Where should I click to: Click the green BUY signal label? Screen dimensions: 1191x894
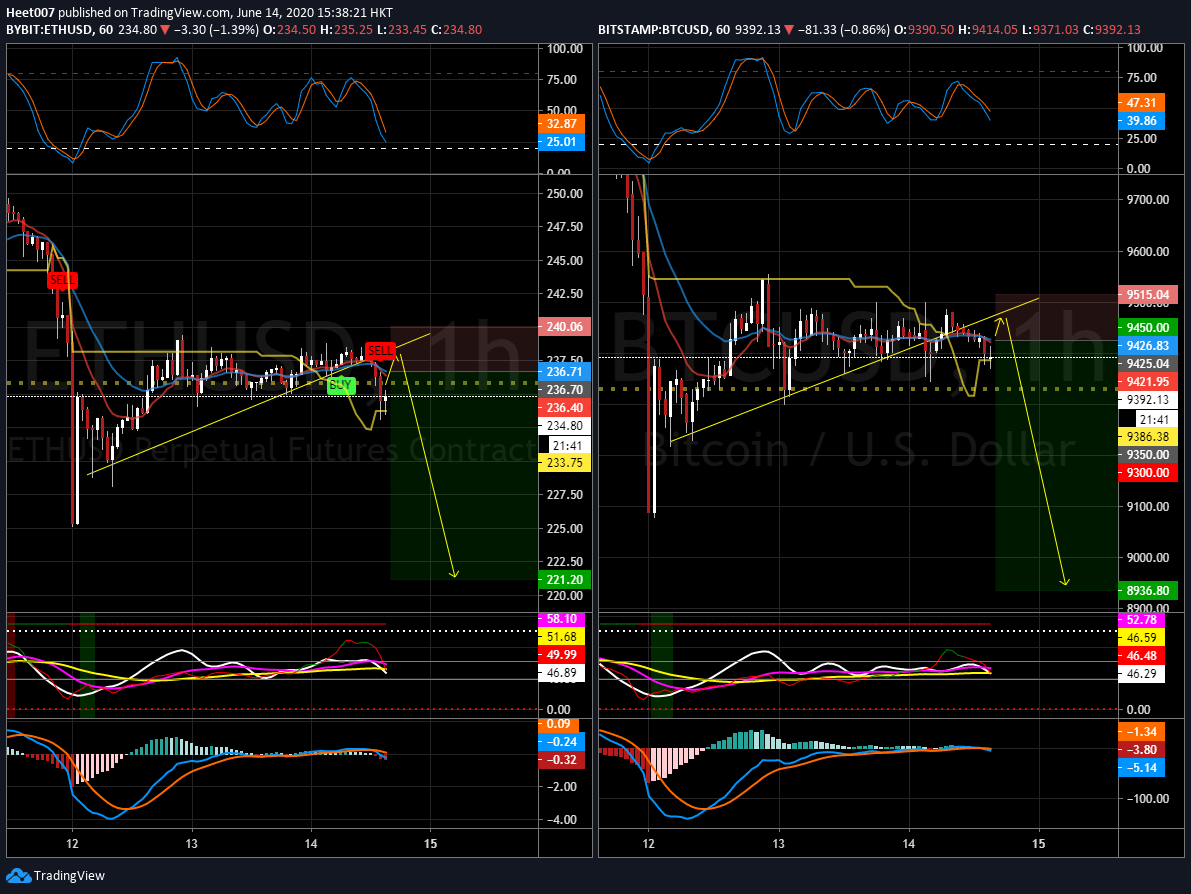340,385
